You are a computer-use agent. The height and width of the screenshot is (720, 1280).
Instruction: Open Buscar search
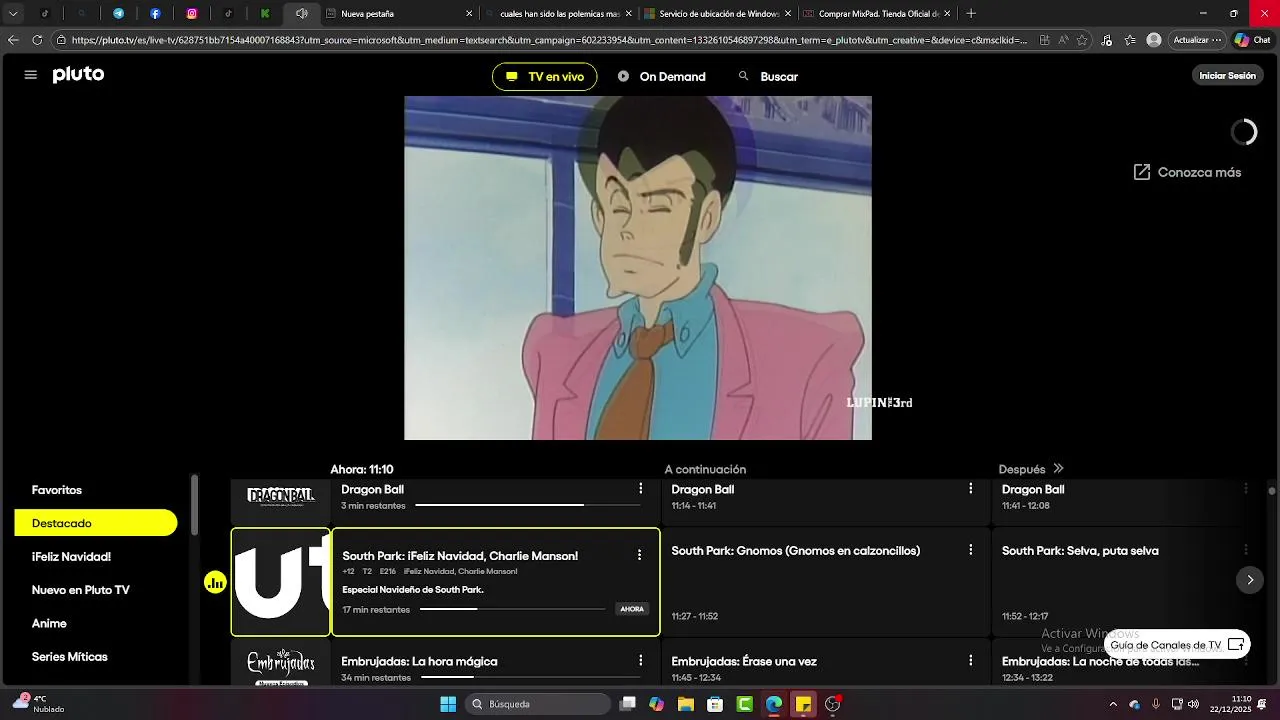point(768,77)
